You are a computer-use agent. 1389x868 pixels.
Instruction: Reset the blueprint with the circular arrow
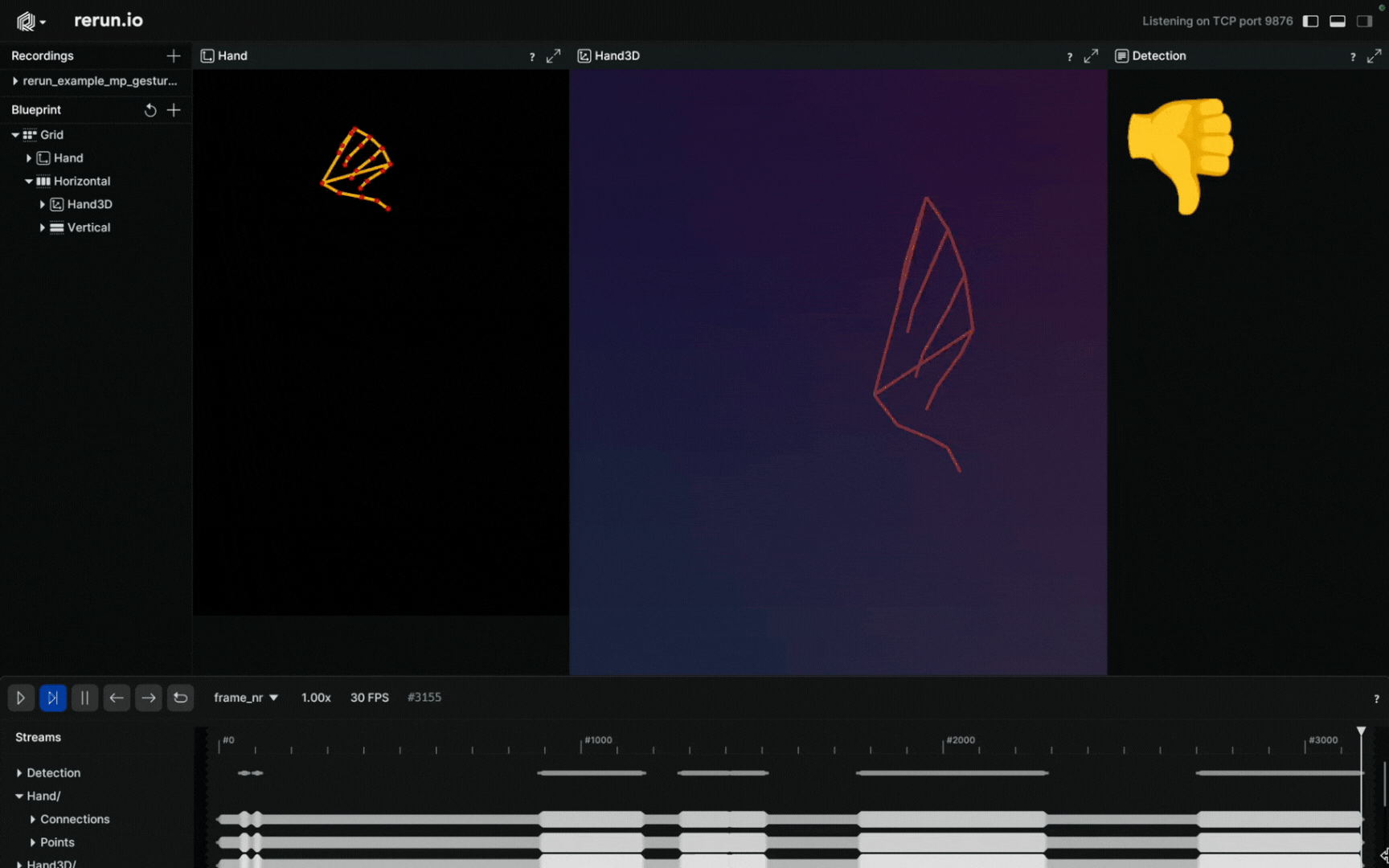coord(150,110)
